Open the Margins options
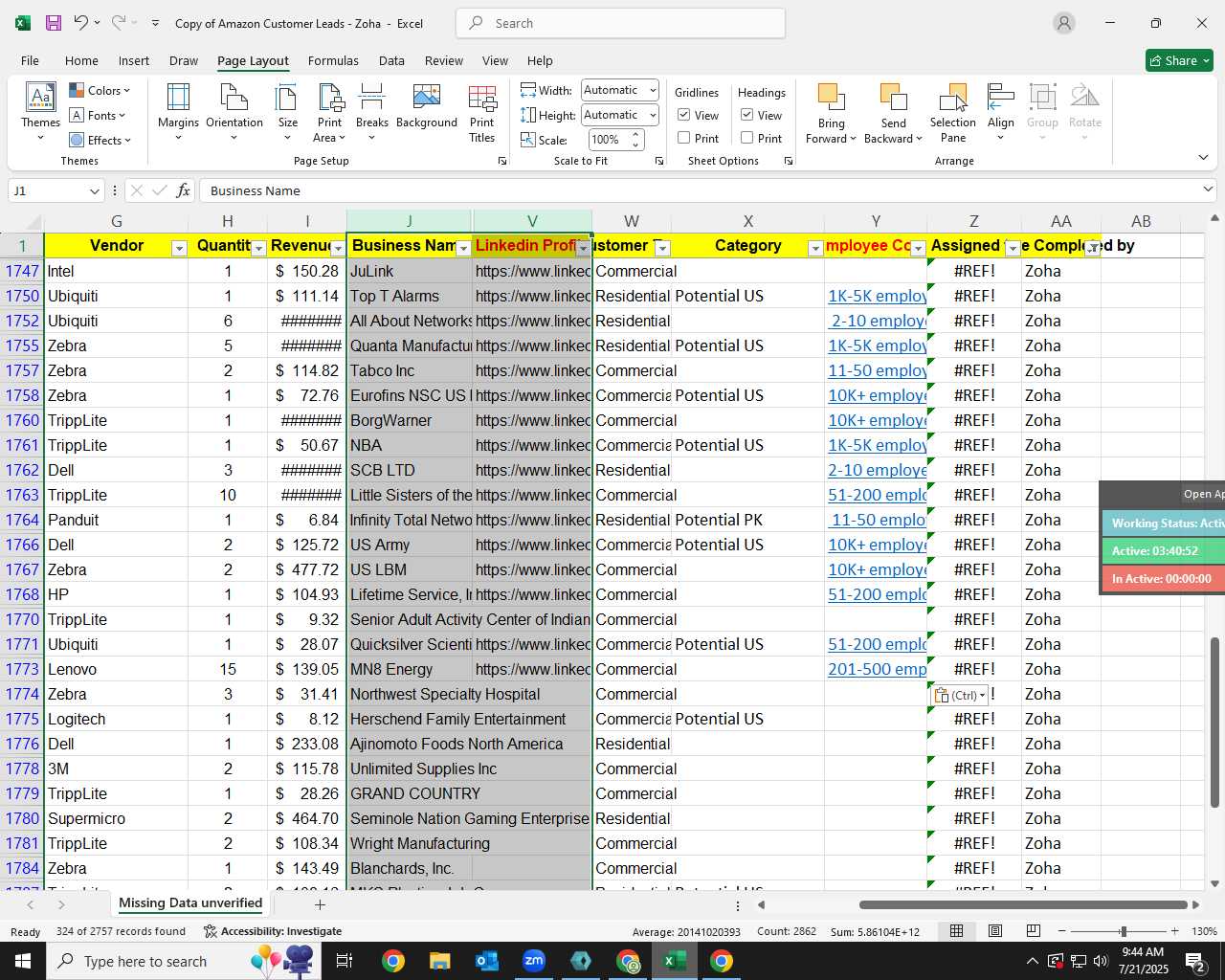Screen dimensions: 1225x980 (x=178, y=112)
